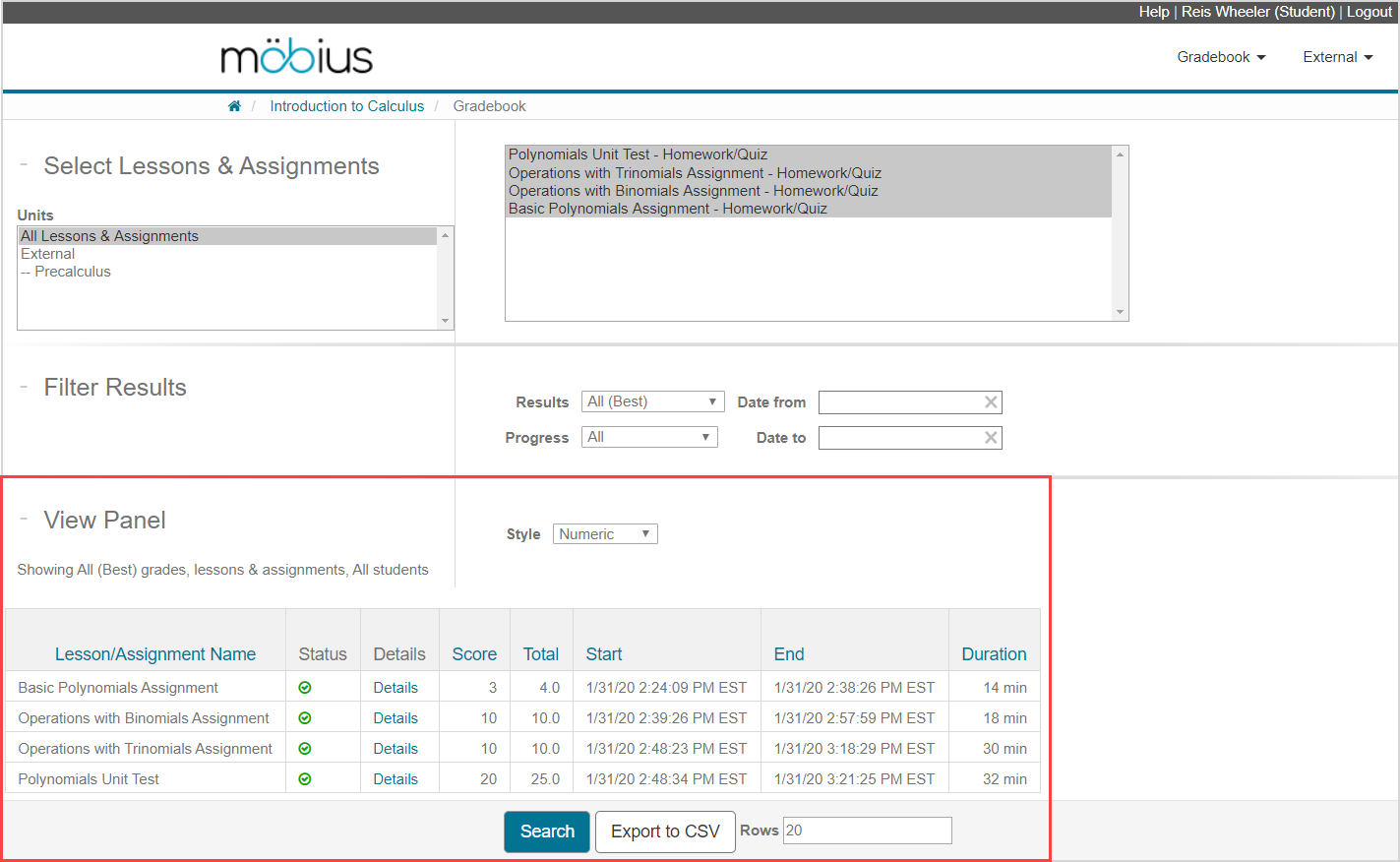Click status checkmark for Polynomials Unit Test
The width and height of the screenshot is (1400, 862).
[305, 779]
